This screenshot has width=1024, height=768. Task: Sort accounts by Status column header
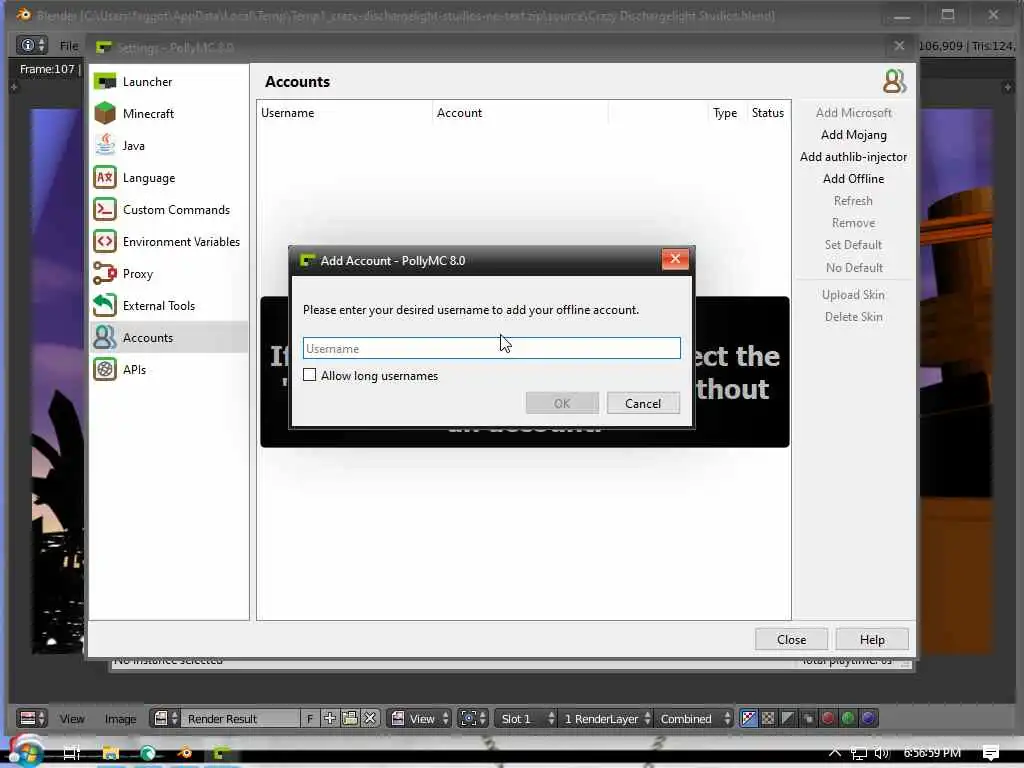point(768,112)
